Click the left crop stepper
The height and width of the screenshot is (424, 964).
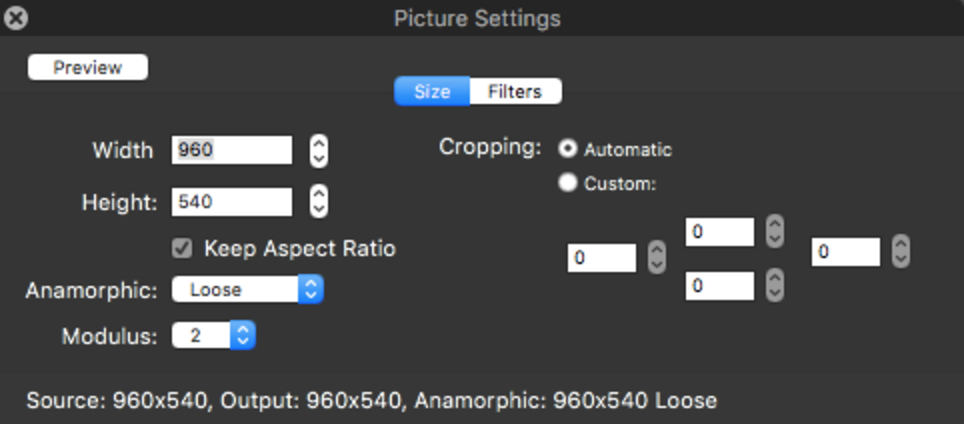tap(656, 257)
